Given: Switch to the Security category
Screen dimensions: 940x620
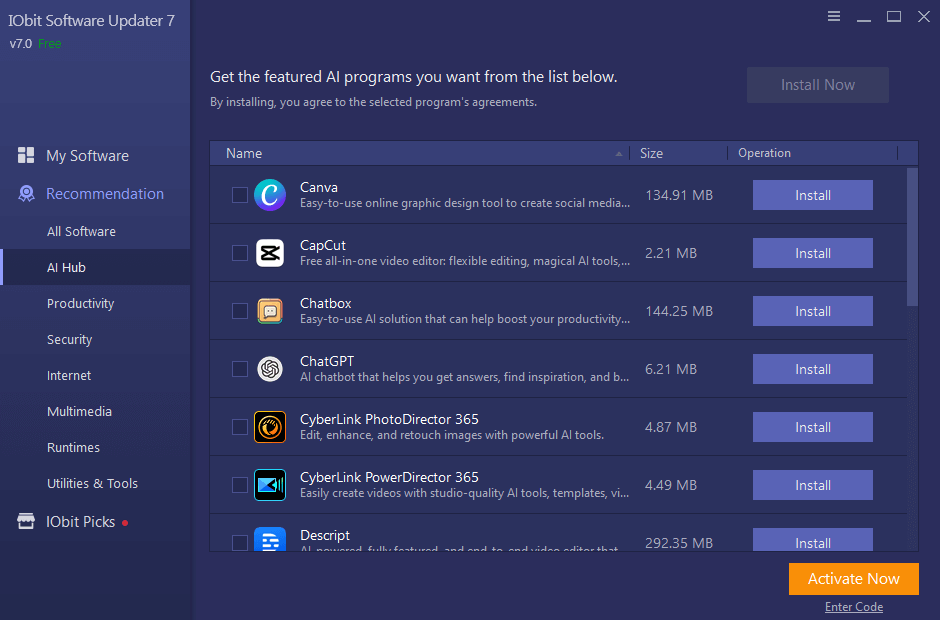Looking at the screenshot, I should [69, 339].
